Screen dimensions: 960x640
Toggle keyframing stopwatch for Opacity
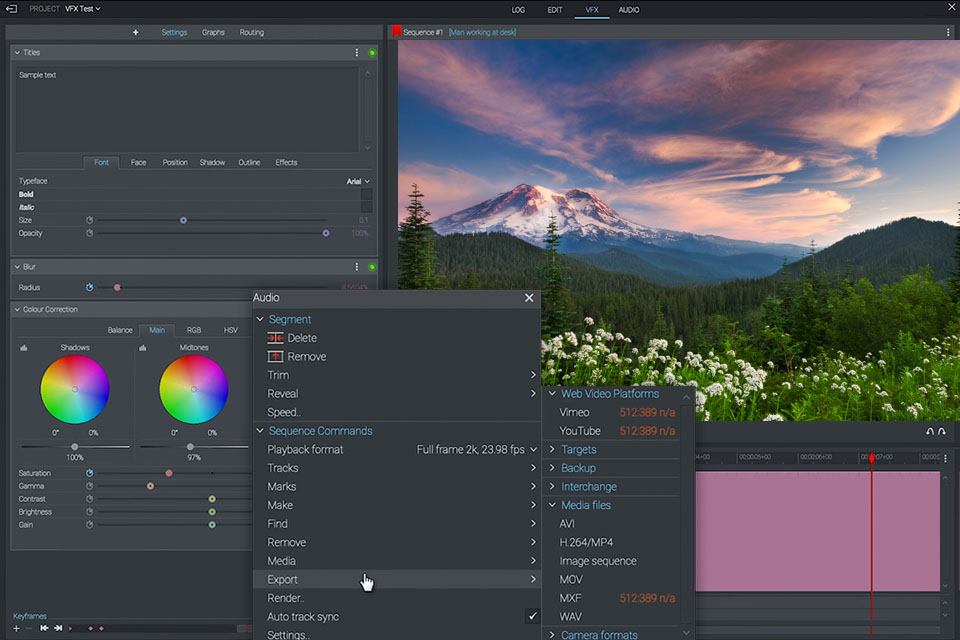[x=89, y=233]
